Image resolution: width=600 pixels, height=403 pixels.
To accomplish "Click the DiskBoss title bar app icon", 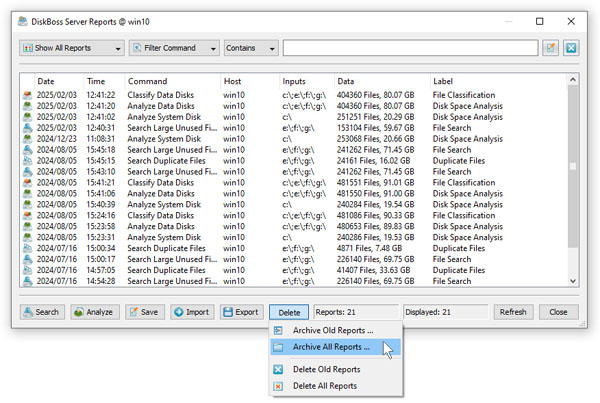I will point(23,21).
